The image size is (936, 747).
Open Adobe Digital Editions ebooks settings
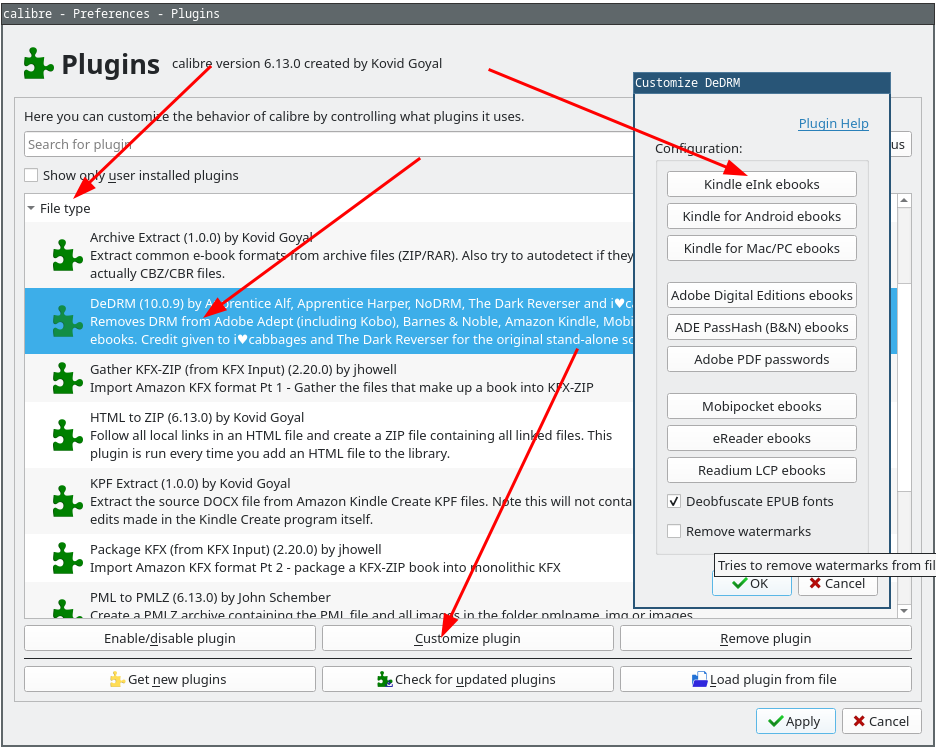[x=762, y=296]
